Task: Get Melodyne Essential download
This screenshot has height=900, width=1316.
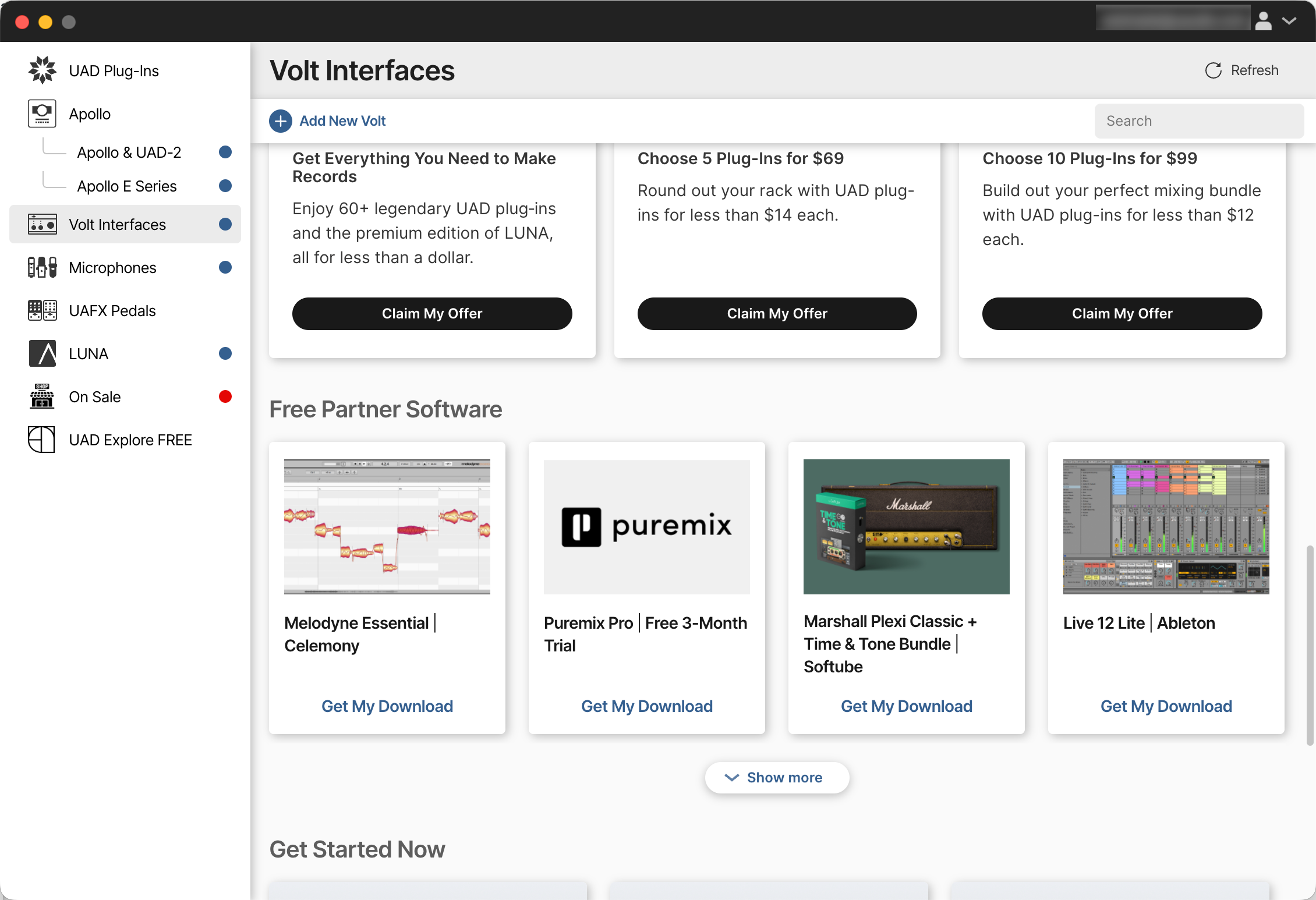Action: click(x=387, y=706)
